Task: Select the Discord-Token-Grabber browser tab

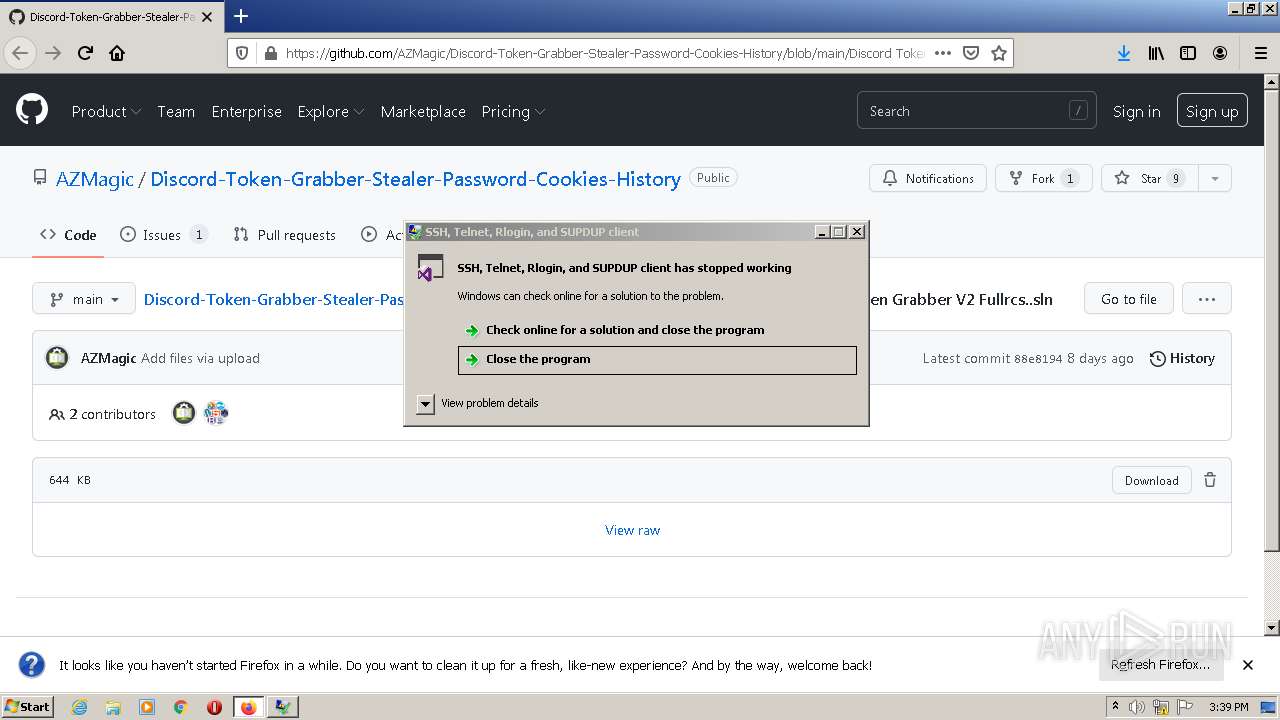Action: point(111,17)
